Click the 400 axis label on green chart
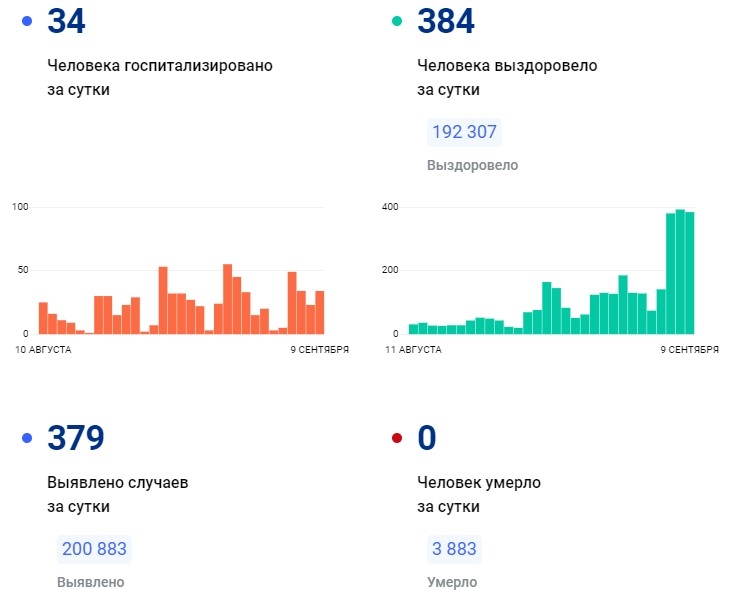 click(x=391, y=207)
